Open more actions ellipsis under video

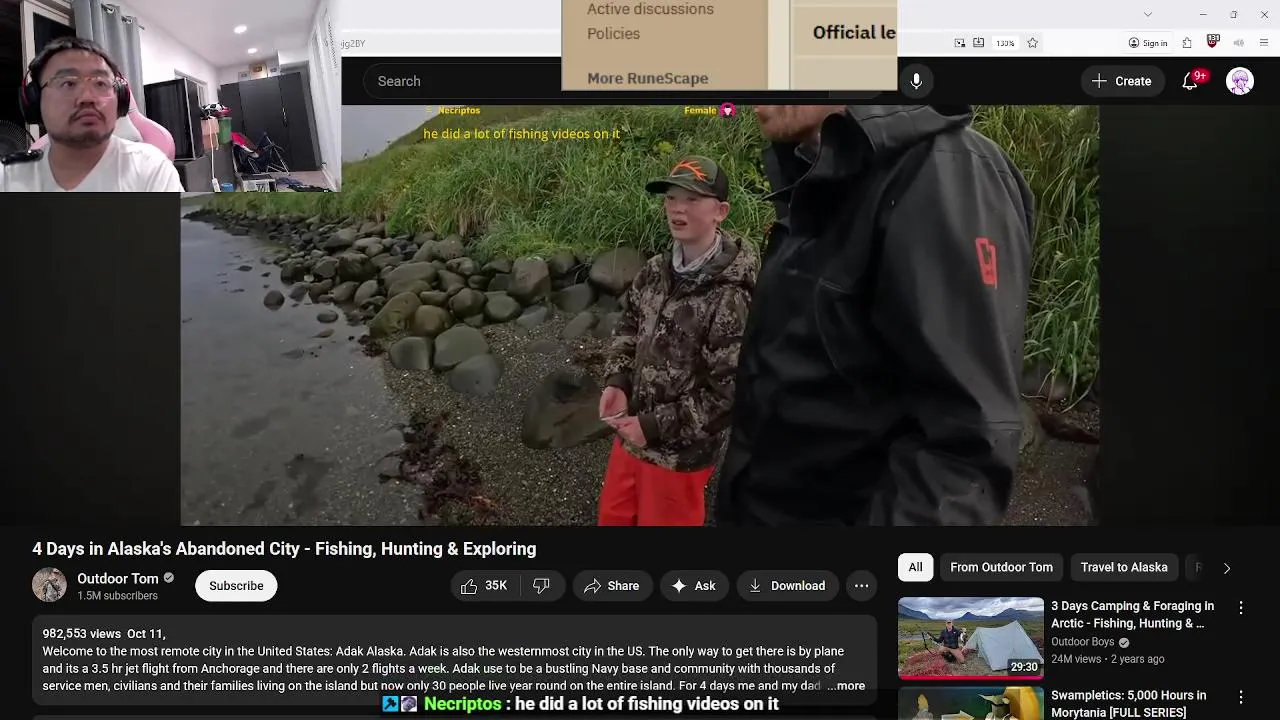tap(861, 586)
